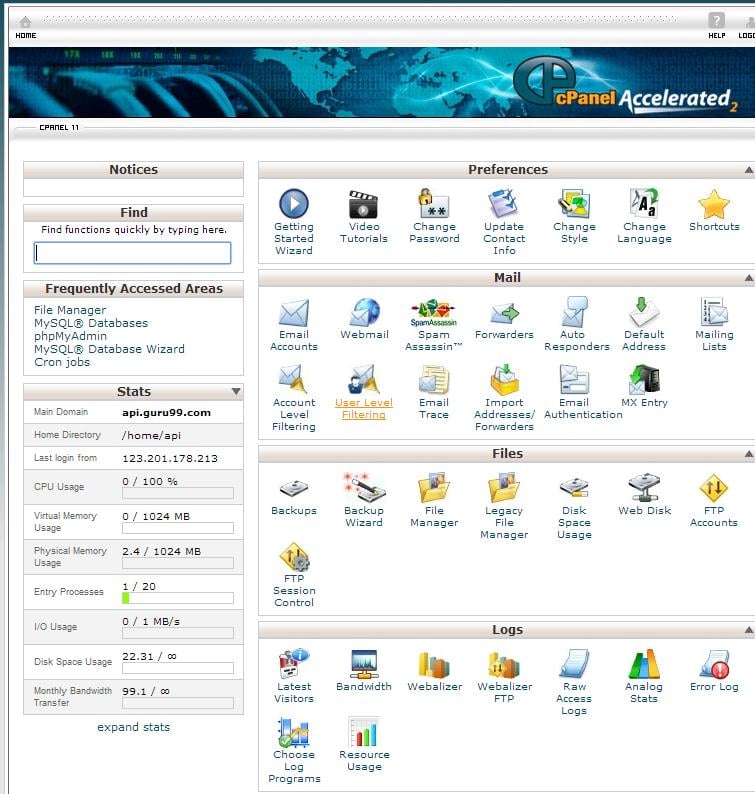Open the Resource Usage icon

coord(364,733)
